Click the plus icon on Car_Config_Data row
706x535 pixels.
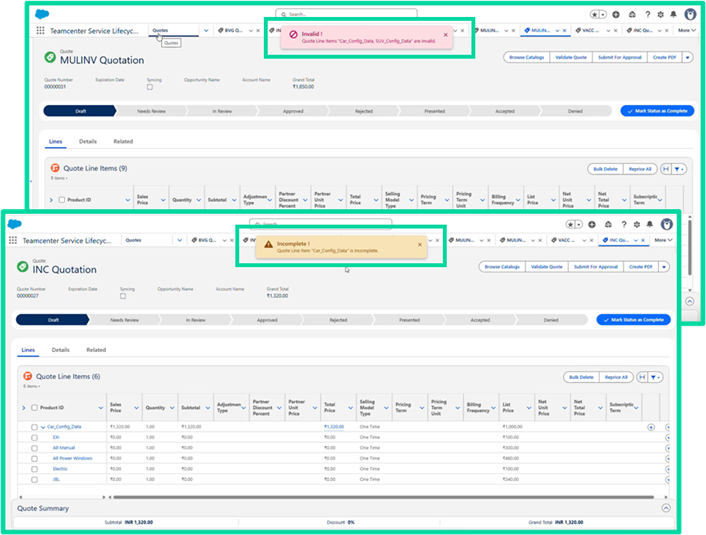(x=651, y=427)
